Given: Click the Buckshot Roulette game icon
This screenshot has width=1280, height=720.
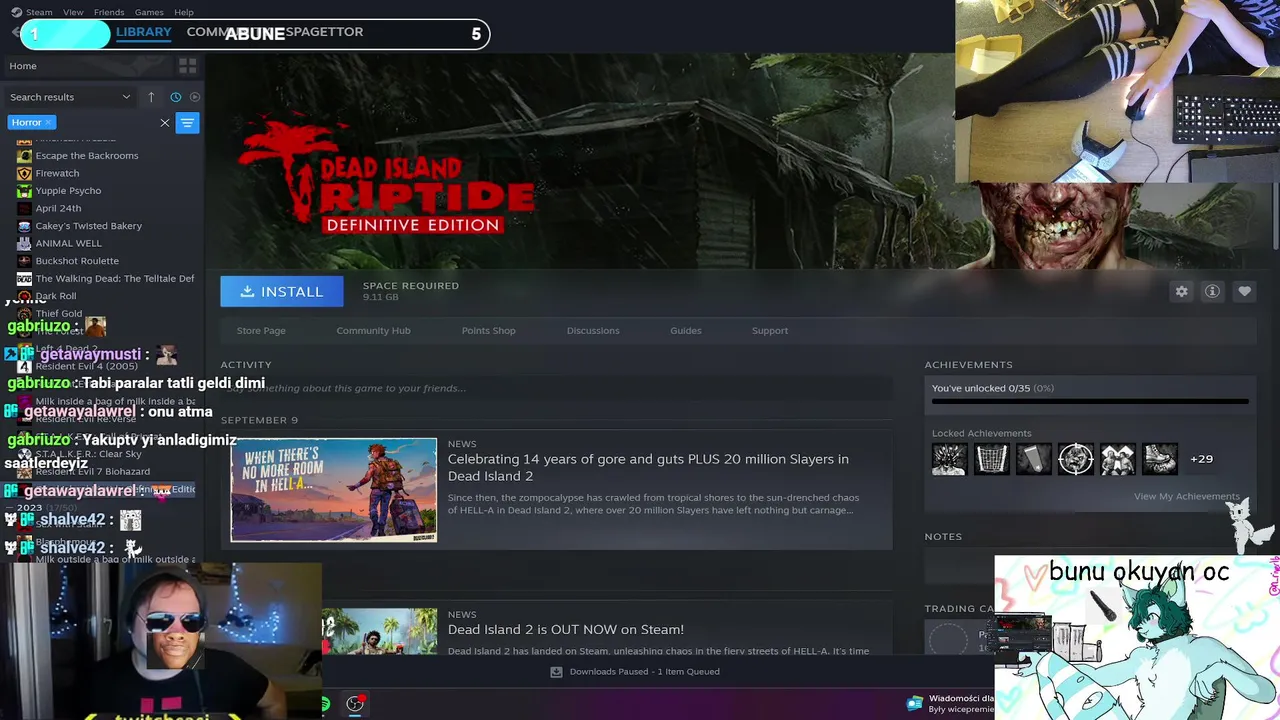Looking at the screenshot, I should (24, 260).
